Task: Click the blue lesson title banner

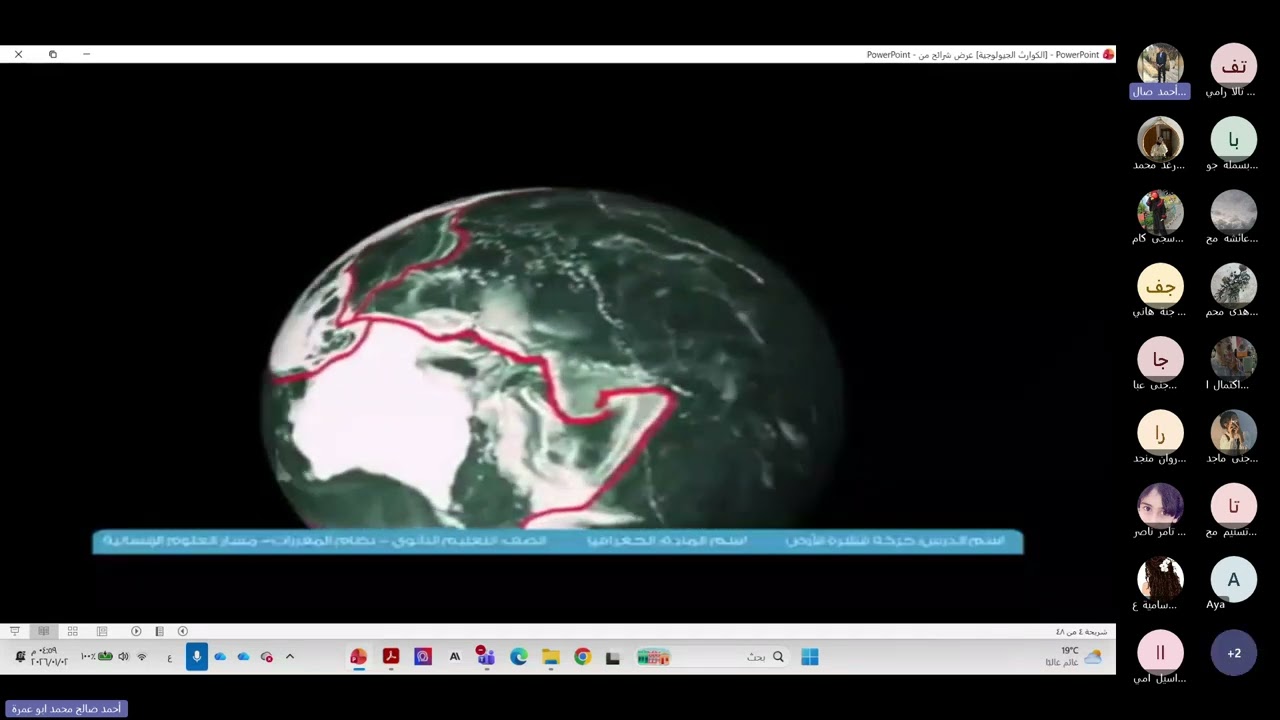Action: (558, 541)
